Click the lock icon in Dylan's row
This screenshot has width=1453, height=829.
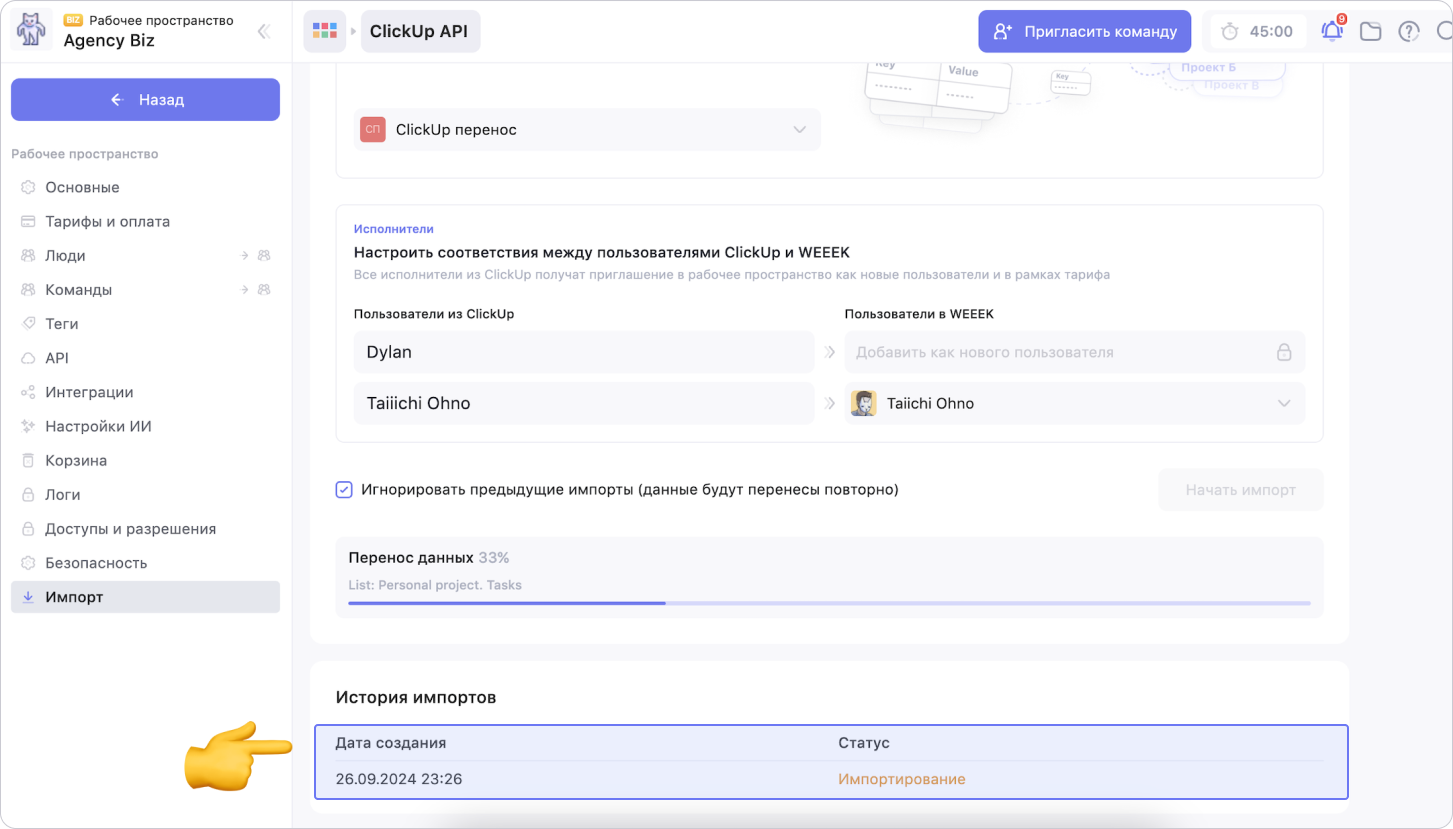click(x=1283, y=352)
